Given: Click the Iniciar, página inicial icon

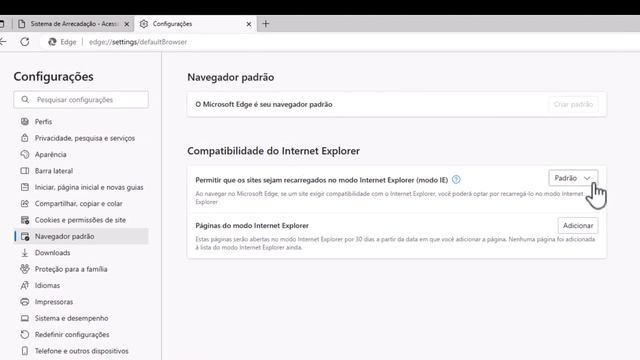Looking at the screenshot, I should coord(25,187).
